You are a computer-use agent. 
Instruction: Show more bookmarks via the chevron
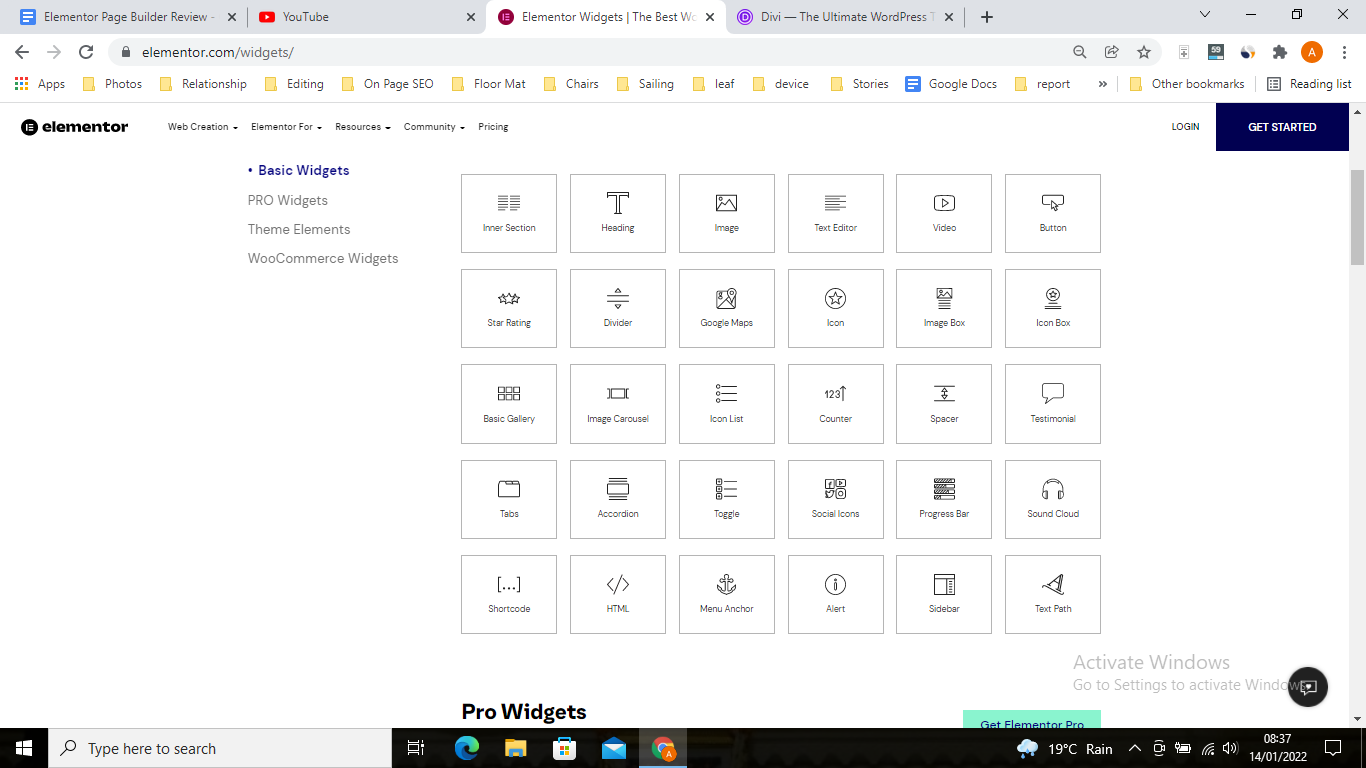tap(1103, 84)
